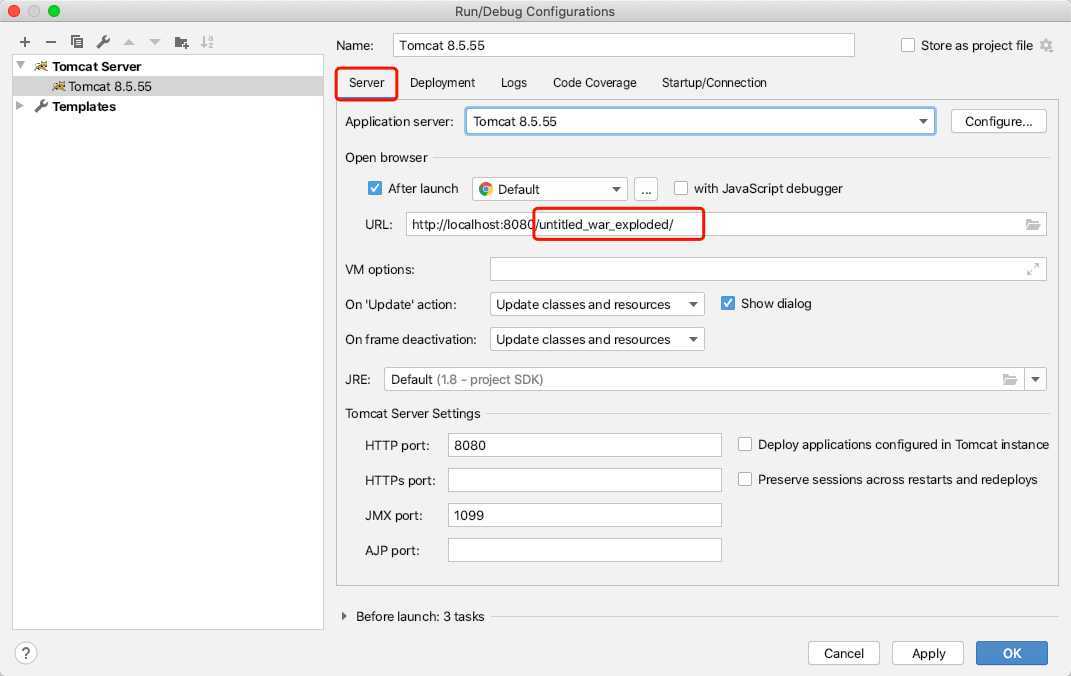1071x676 pixels.
Task: Select the Tomcat Server tree item
Action: [x=168, y=66]
